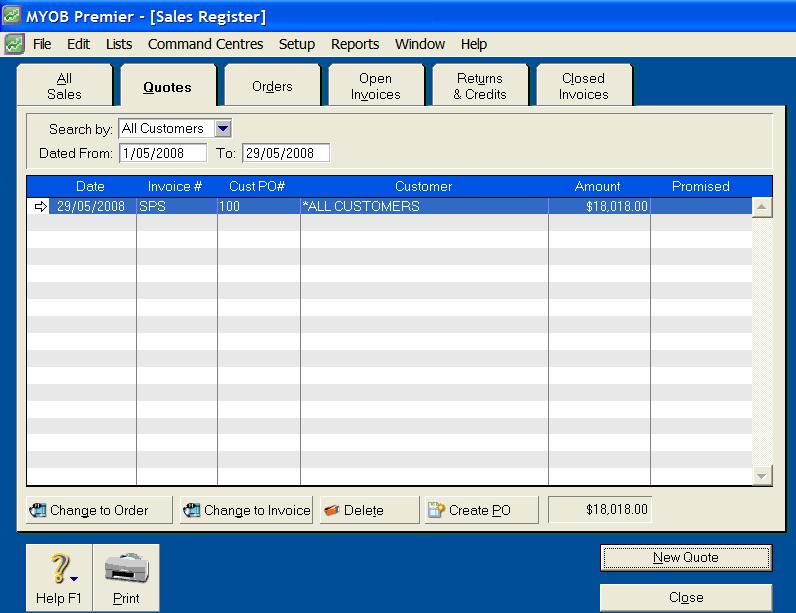Click the Amount column header
The height and width of the screenshot is (613, 796).
tap(598, 186)
